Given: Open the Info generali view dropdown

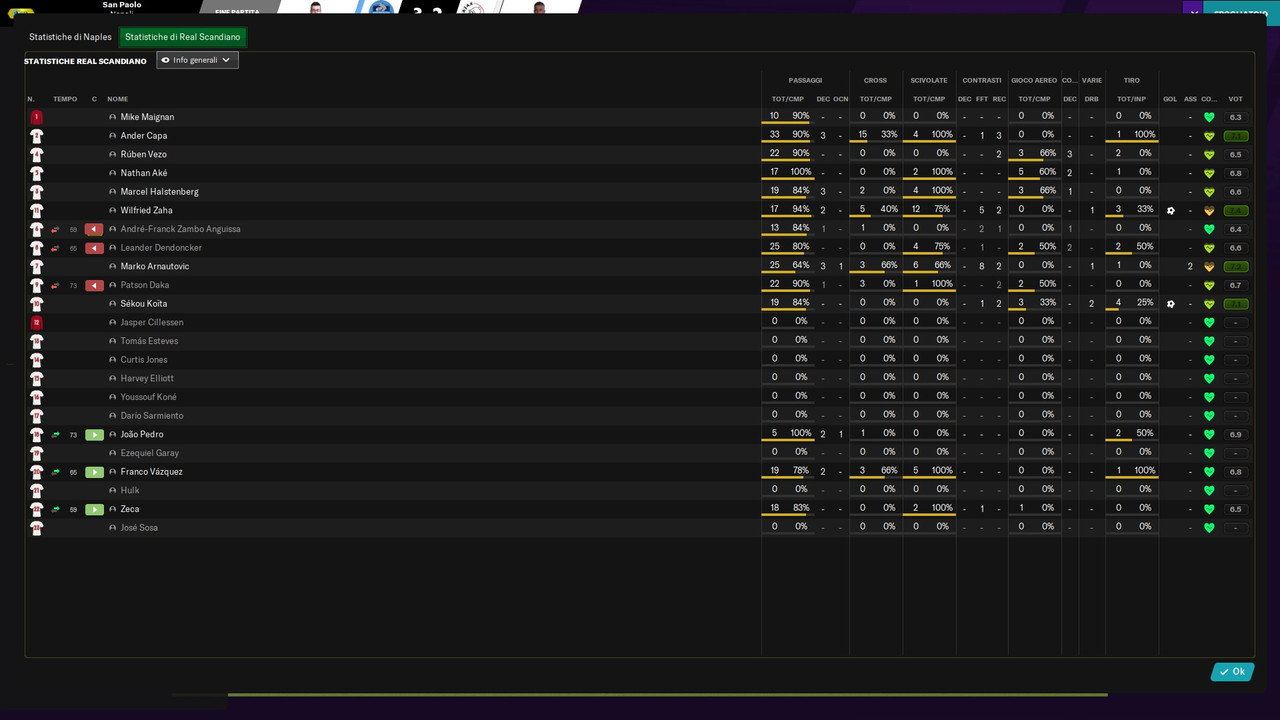Looking at the screenshot, I should tap(197, 60).
